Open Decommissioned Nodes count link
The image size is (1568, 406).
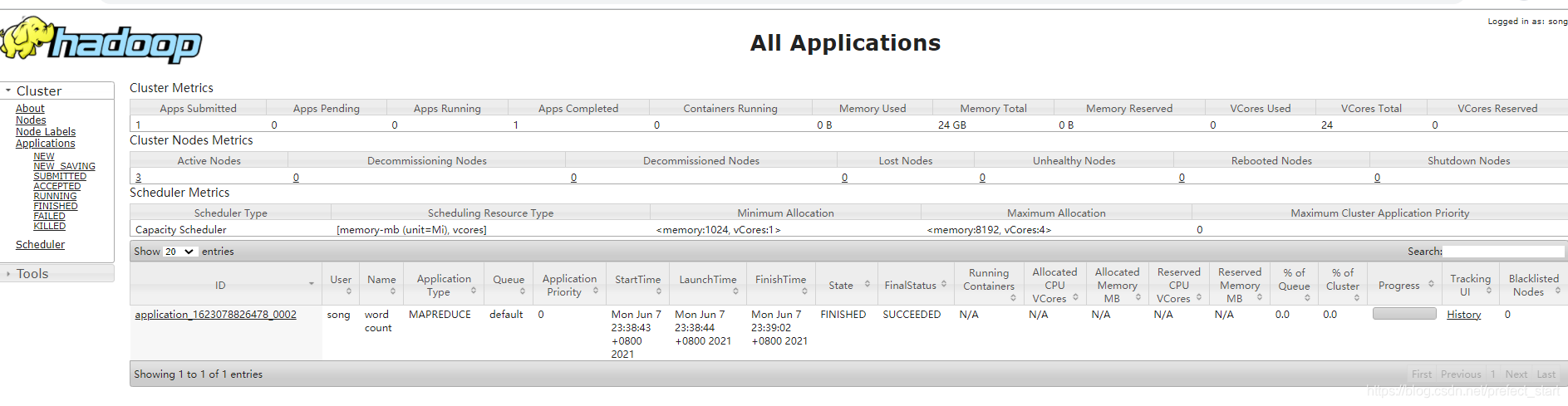(x=573, y=178)
